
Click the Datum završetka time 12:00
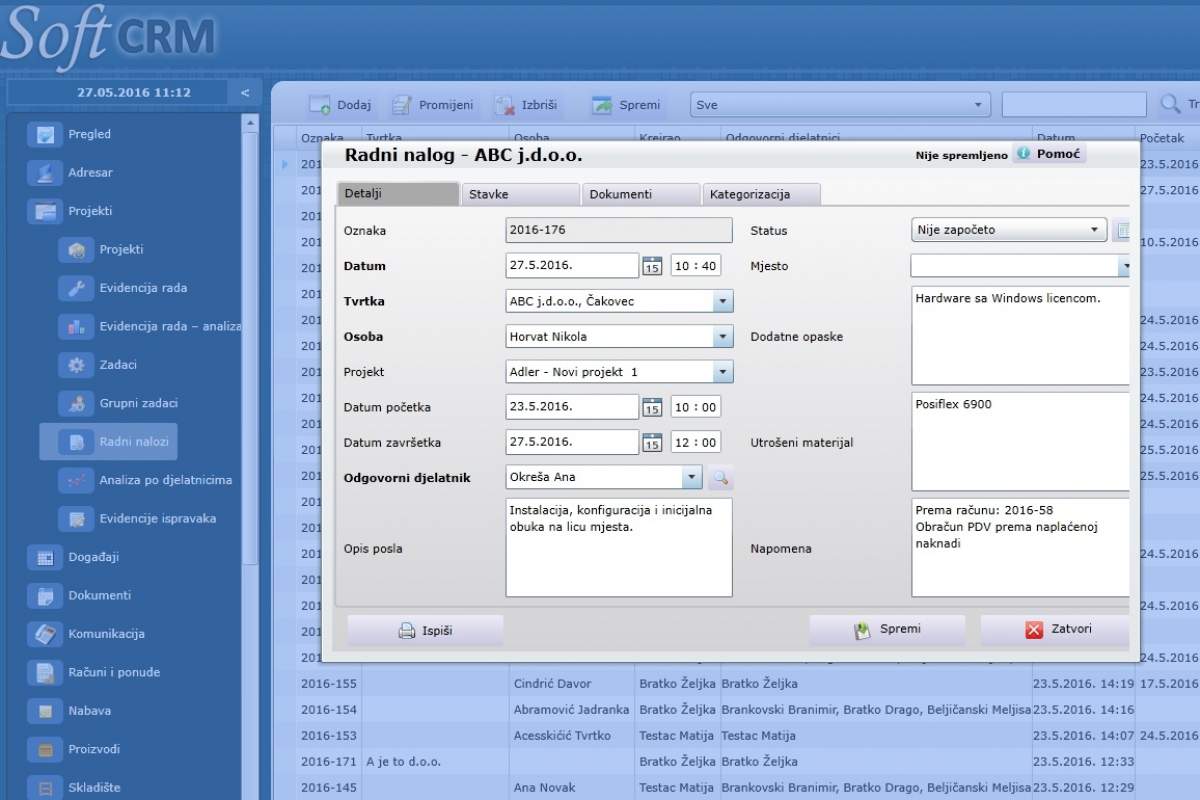(695, 442)
